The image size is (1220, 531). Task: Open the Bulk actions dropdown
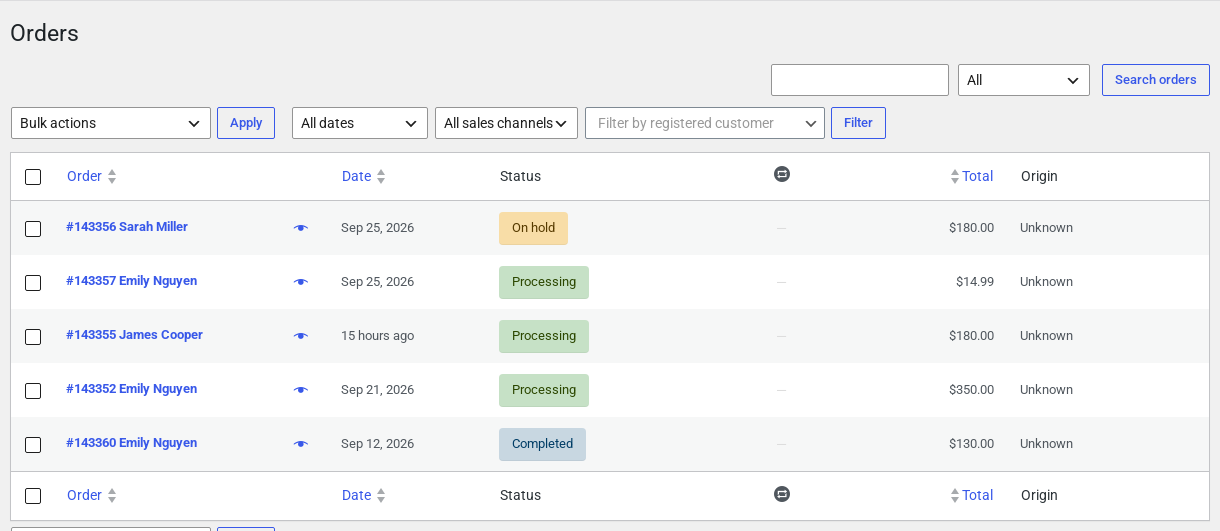[111, 123]
